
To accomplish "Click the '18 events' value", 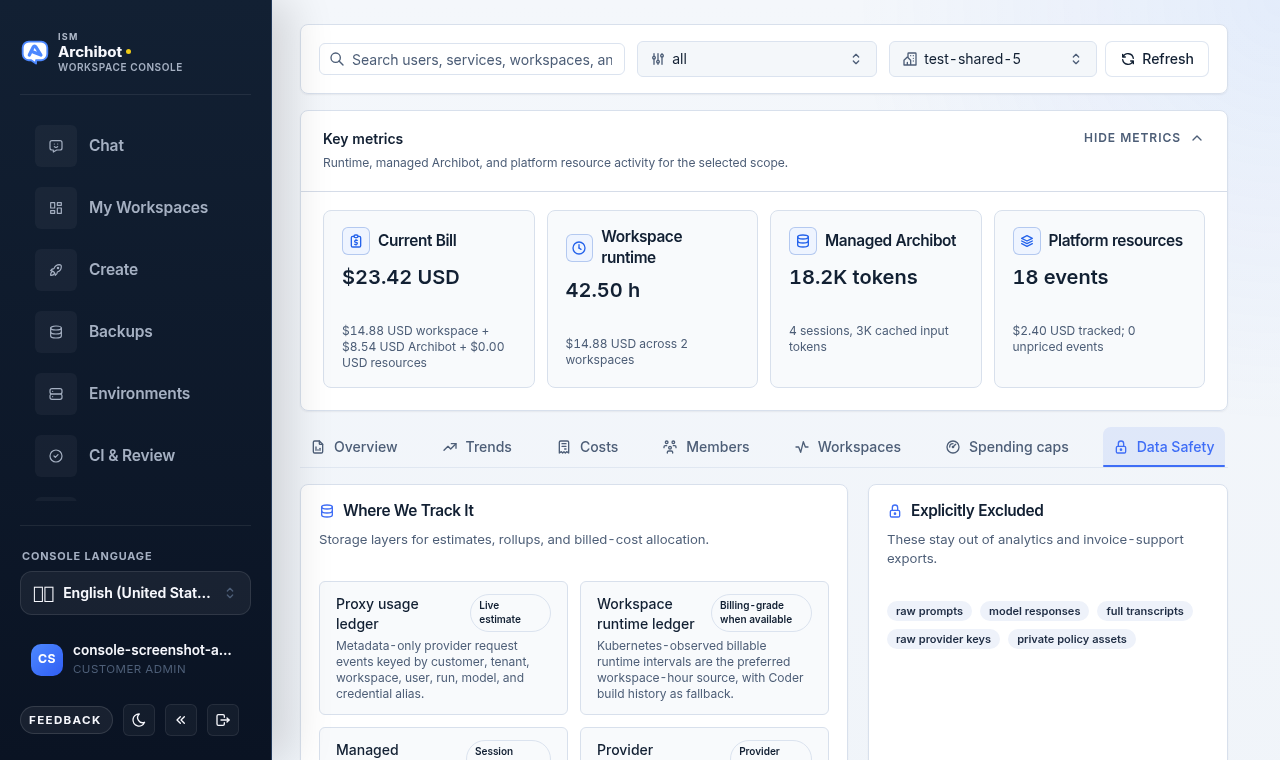I will [1061, 277].
